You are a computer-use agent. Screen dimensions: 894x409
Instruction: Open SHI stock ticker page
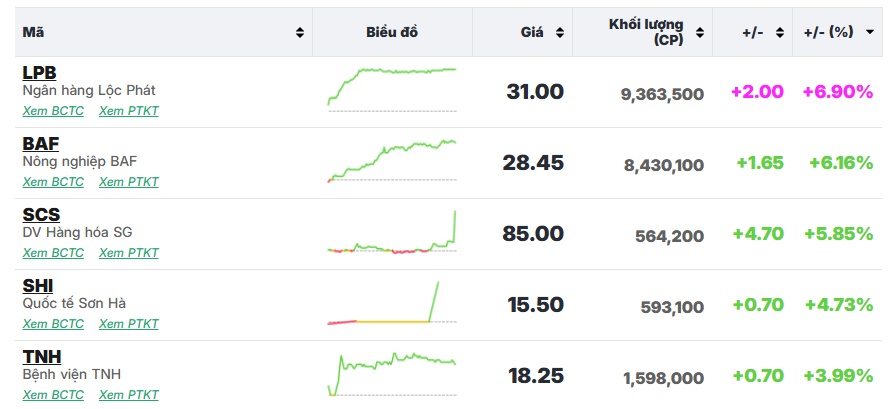(x=38, y=286)
